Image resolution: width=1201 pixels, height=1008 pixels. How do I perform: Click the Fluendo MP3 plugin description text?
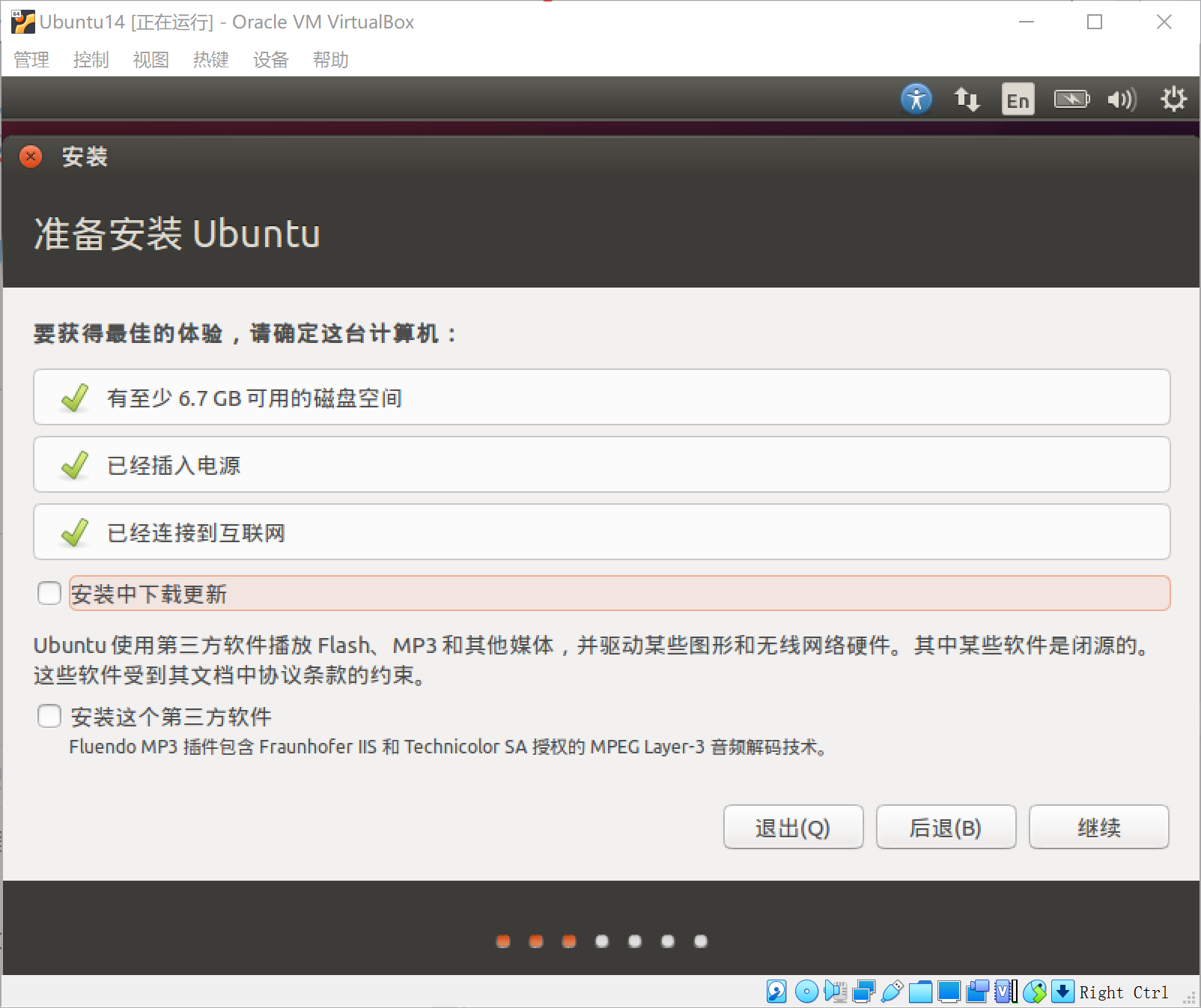click(x=448, y=747)
